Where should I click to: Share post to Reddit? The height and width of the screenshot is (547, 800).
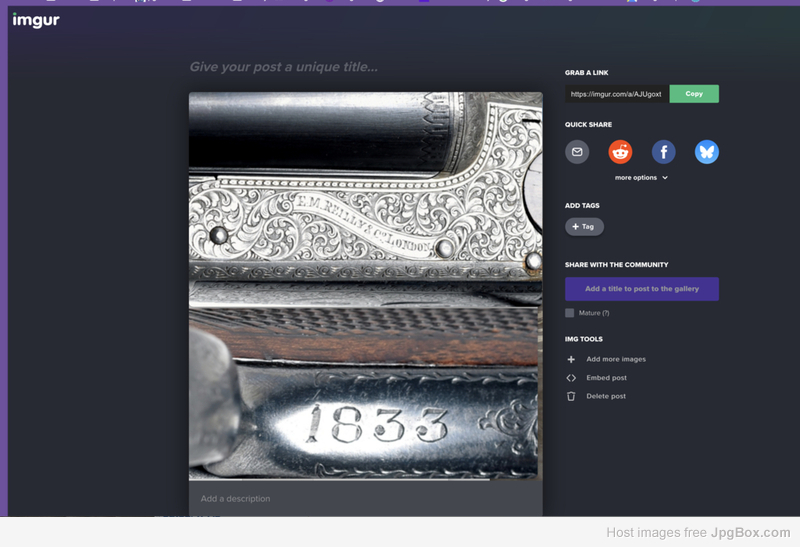(x=620, y=152)
